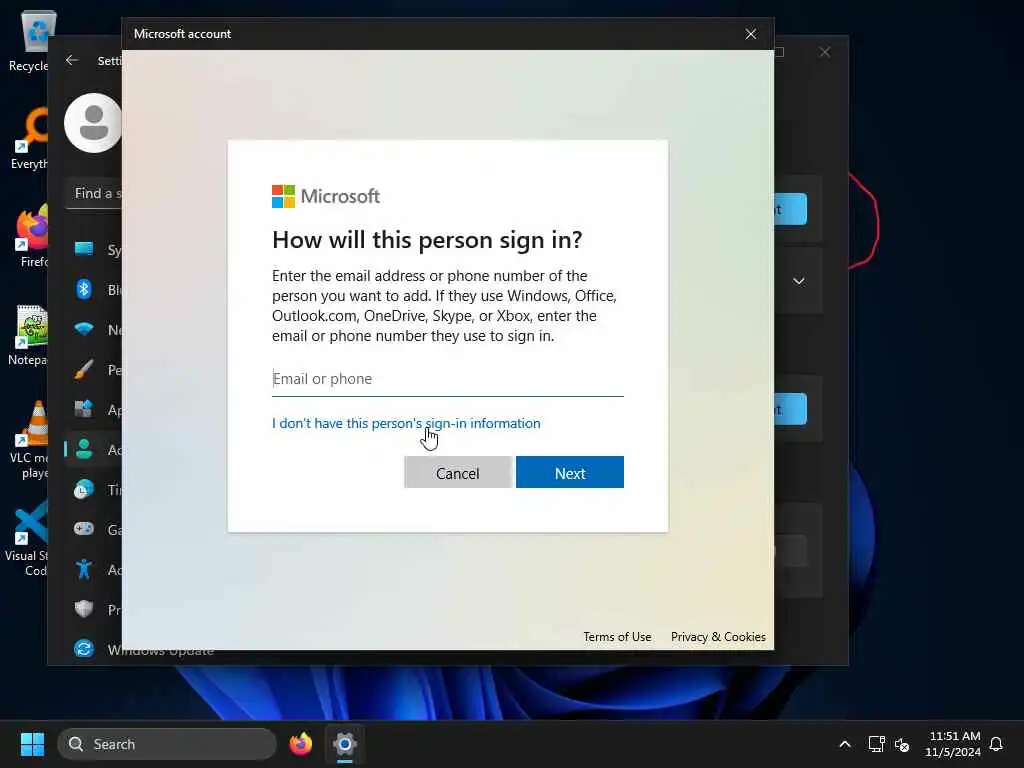The image size is (1024, 768).
Task: Open the Recycle Bin desktop icon
Action: (x=30, y=40)
